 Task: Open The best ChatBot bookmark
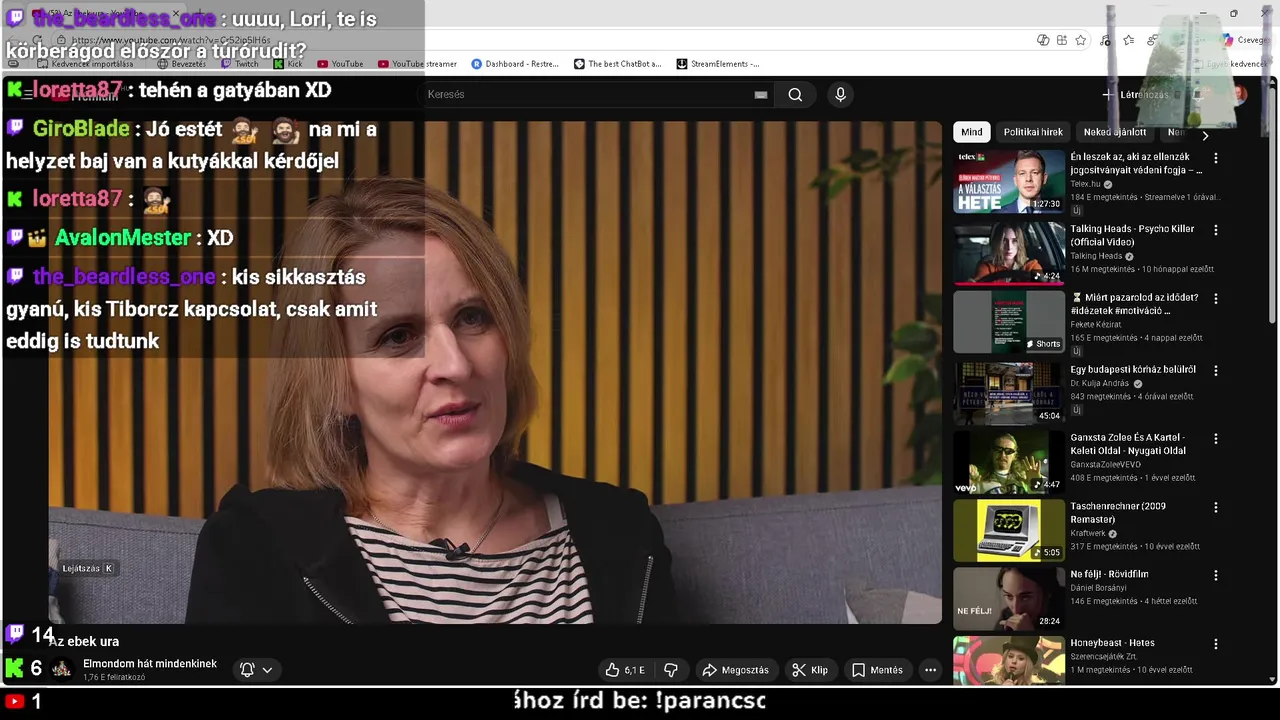[618, 64]
